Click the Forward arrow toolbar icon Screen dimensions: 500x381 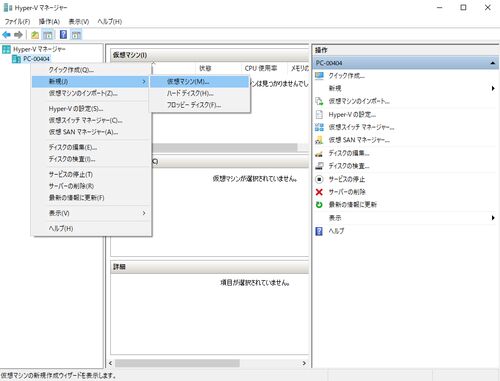19,34
